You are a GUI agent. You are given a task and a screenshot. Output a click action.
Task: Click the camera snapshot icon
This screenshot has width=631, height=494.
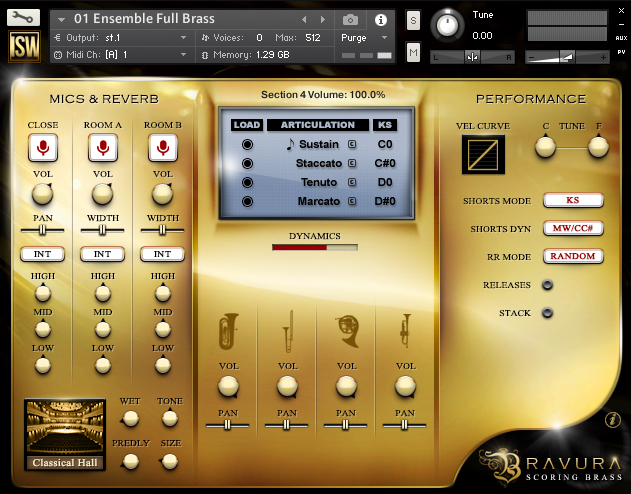click(x=350, y=20)
